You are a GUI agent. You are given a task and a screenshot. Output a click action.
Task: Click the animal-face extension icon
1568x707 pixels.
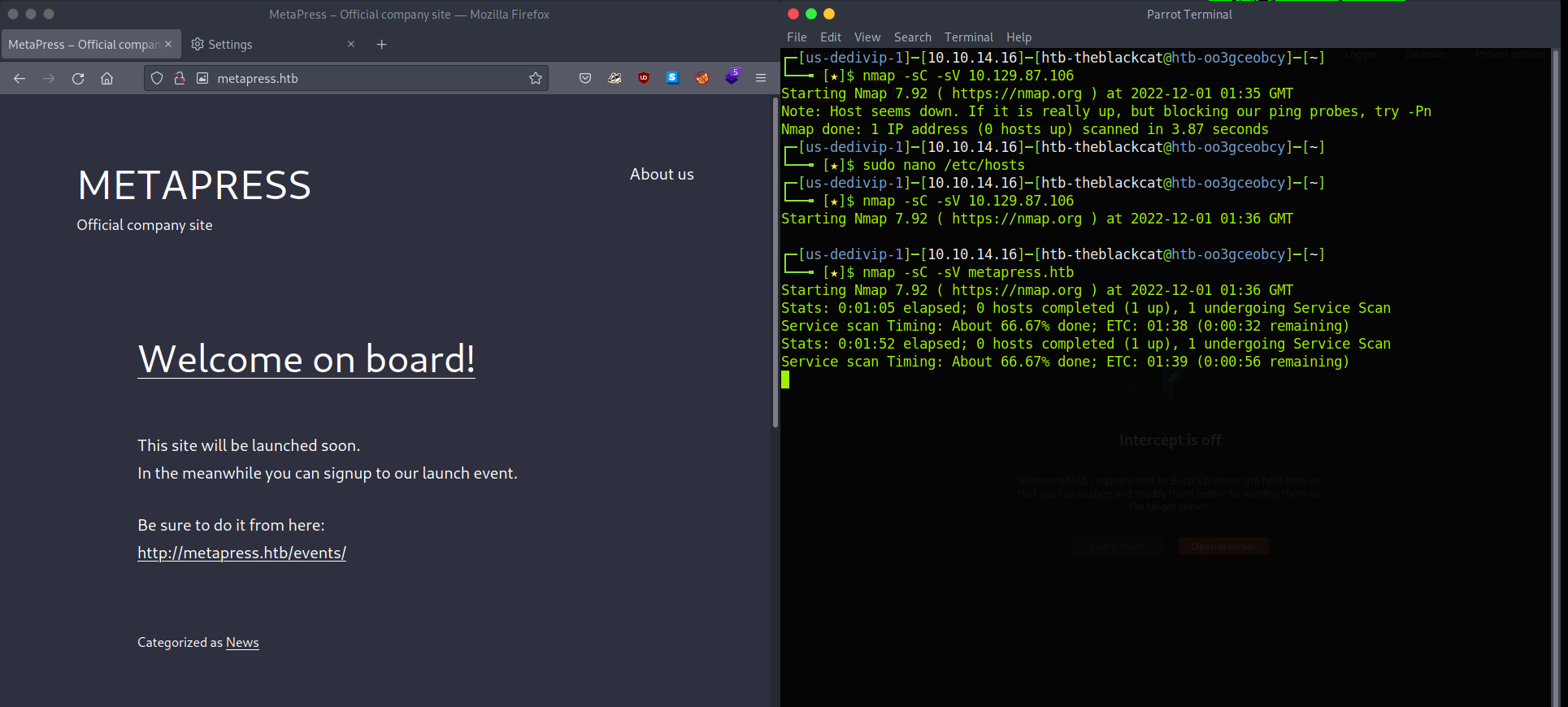tap(615, 78)
